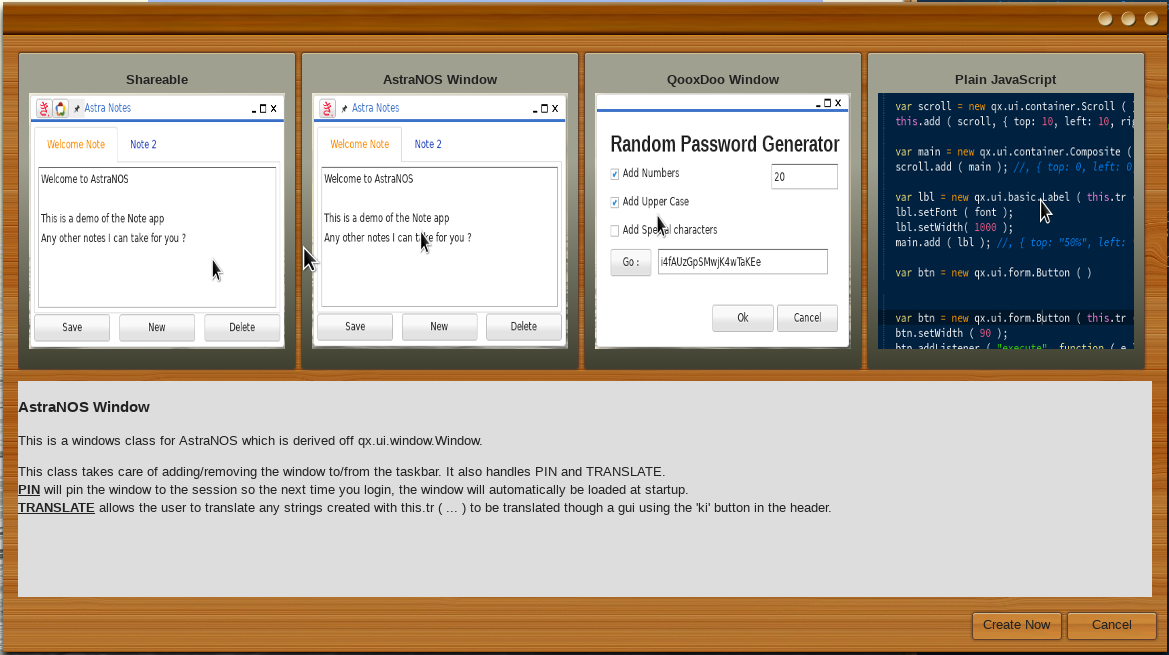The width and height of the screenshot is (1169, 655).
Task: Select the QooxDoo Window template card title
Action: (x=723, y=80)
